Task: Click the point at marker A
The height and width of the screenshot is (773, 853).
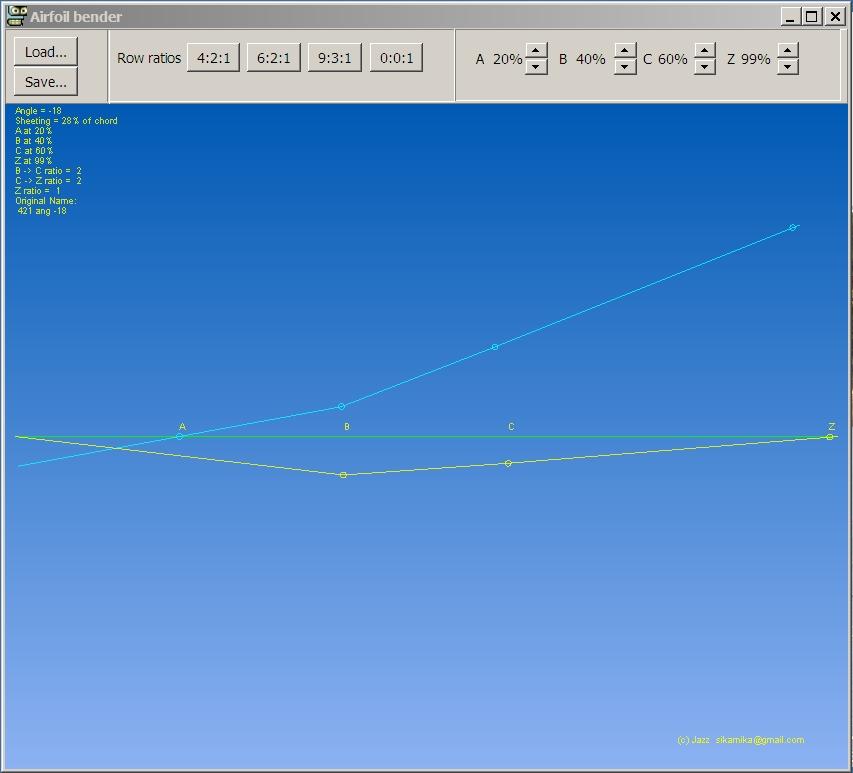Action: [180, 437]
